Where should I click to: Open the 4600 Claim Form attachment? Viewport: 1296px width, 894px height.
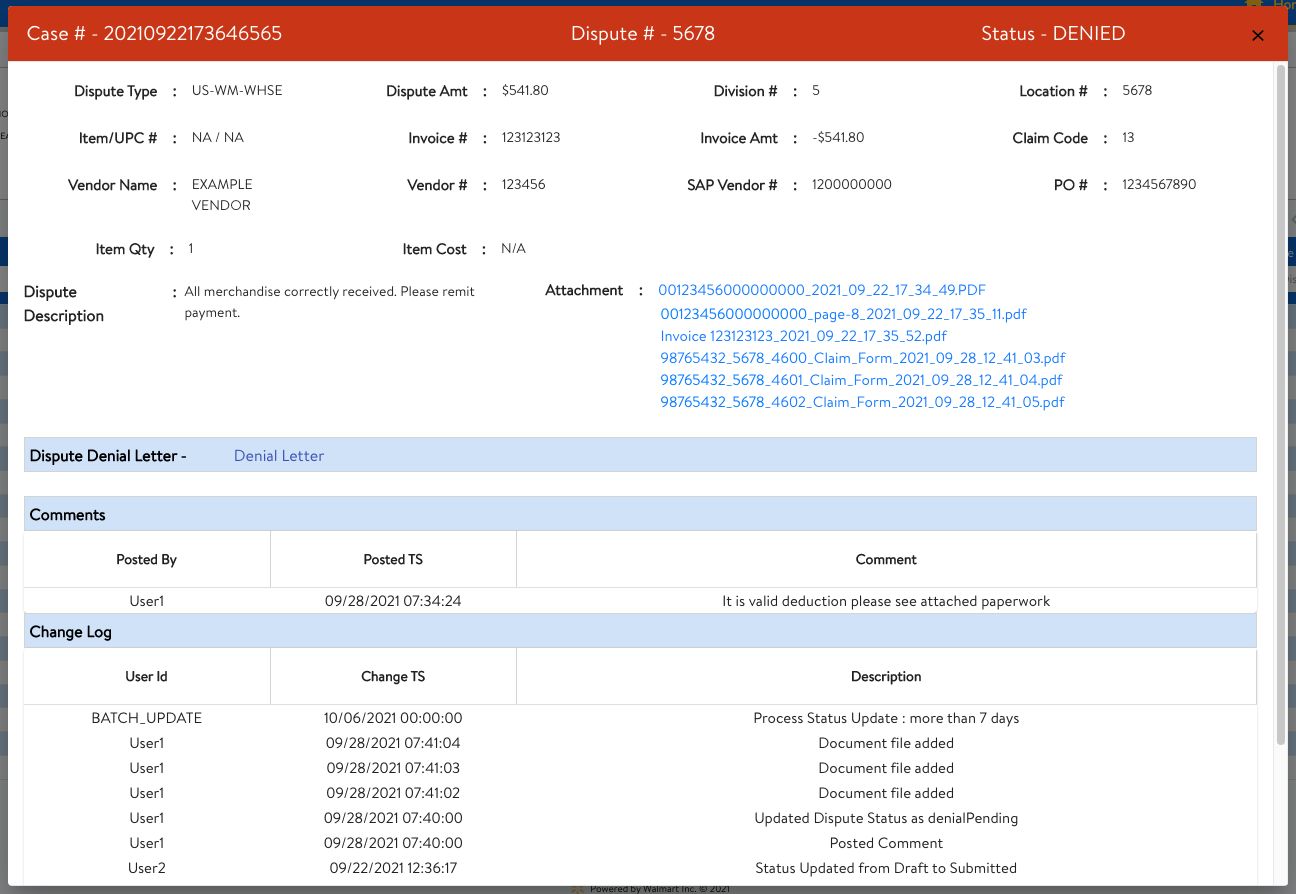[x=862, y=358]
